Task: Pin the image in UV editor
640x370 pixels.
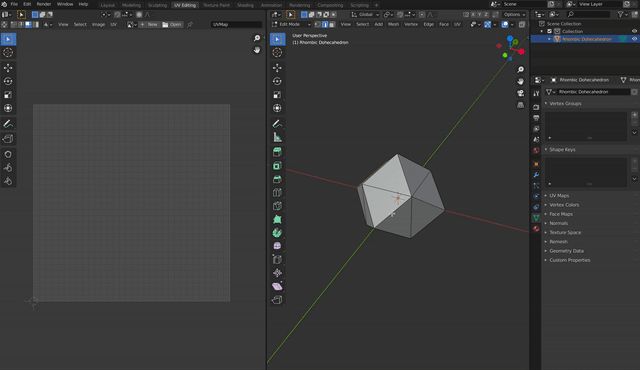Action: (x=190, y=24)
